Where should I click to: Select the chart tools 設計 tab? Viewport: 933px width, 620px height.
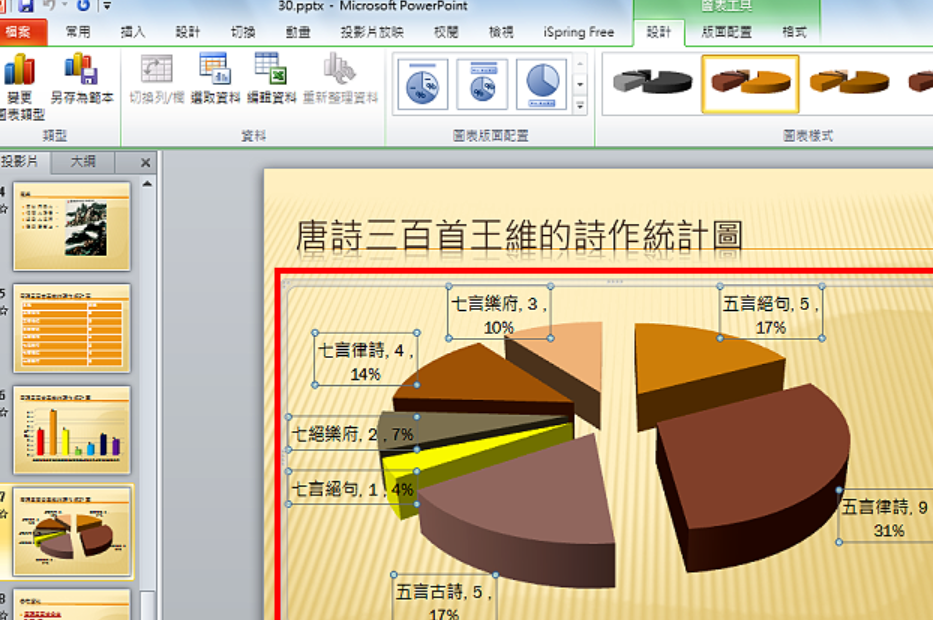[x=659, y=32]
